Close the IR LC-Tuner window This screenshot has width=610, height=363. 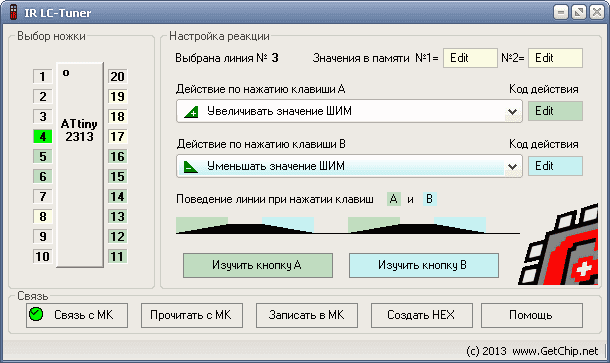coord(597,12)
